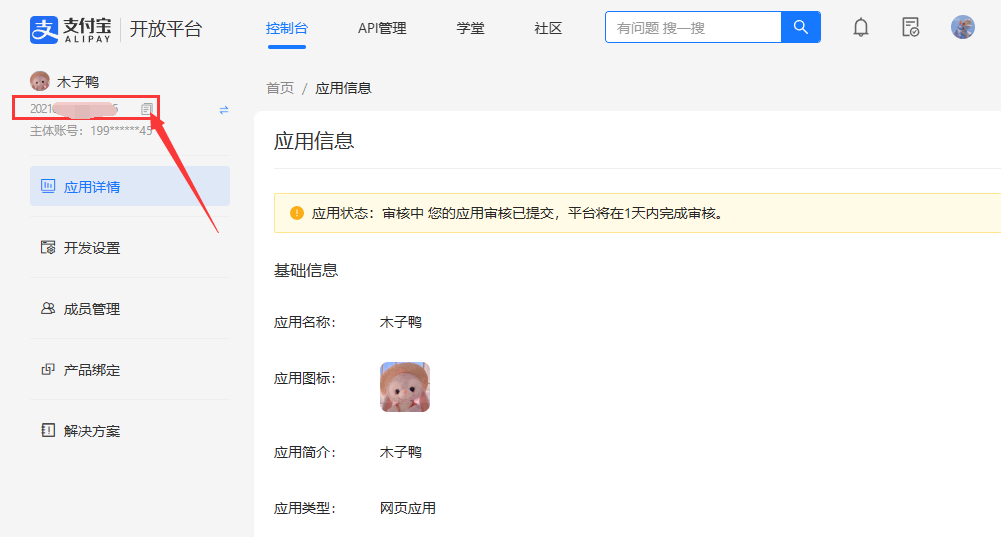Open the document checklist icon in header
This screenshot has height=537, width=1001.
(910, 28)
